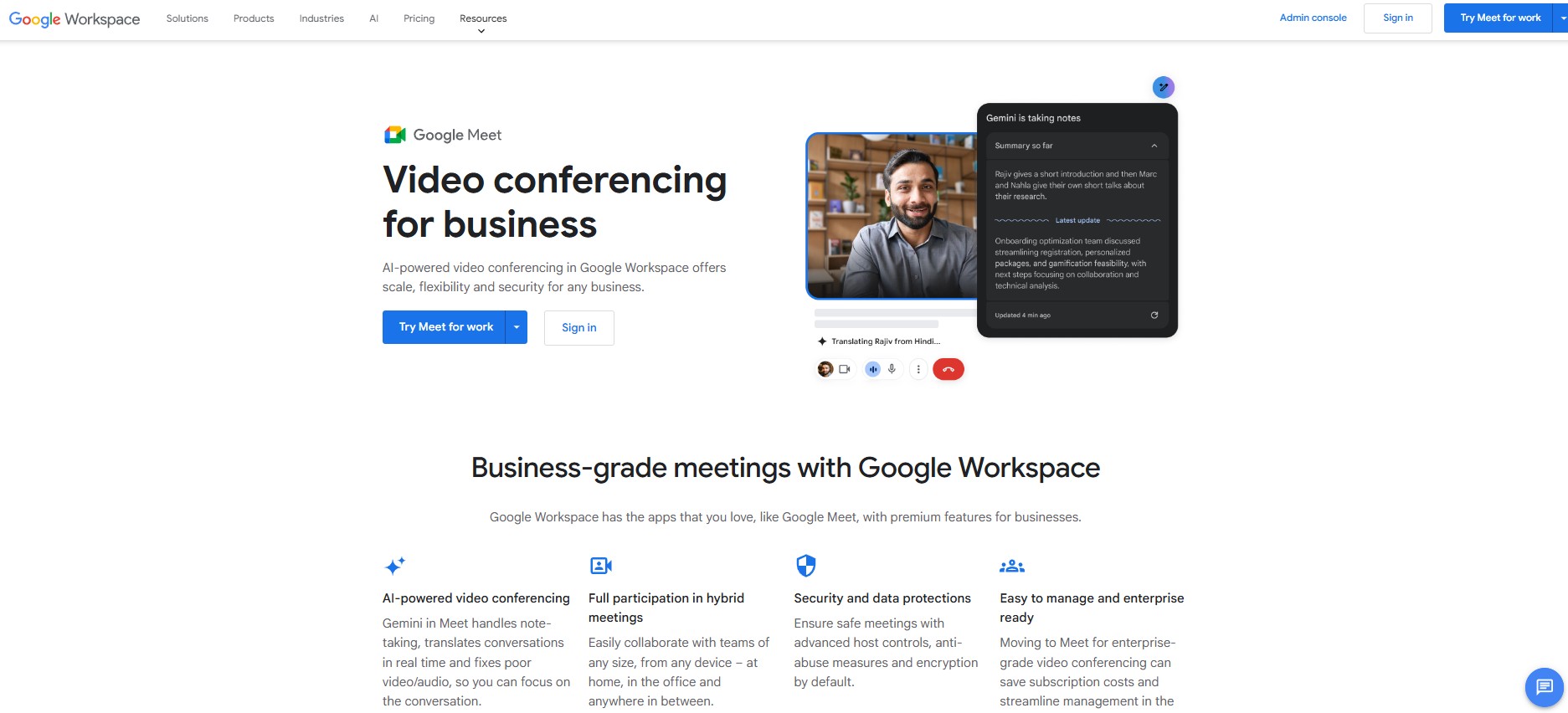
Task: Click the Gemini is taking notes title
Action: pos(1033,118)
